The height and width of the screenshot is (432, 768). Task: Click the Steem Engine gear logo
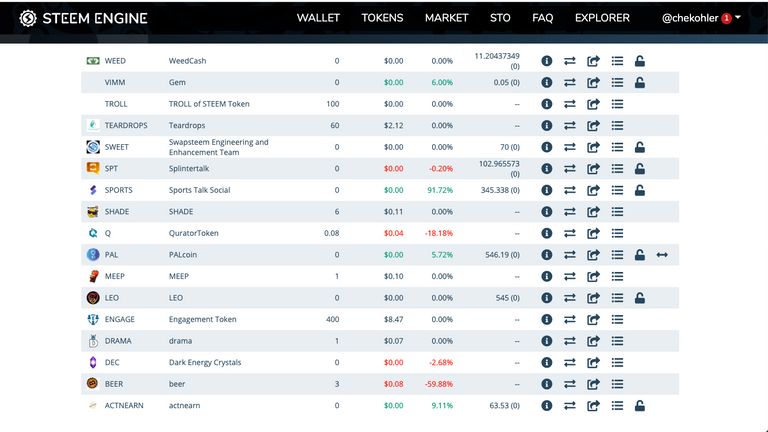pos(28,19)
